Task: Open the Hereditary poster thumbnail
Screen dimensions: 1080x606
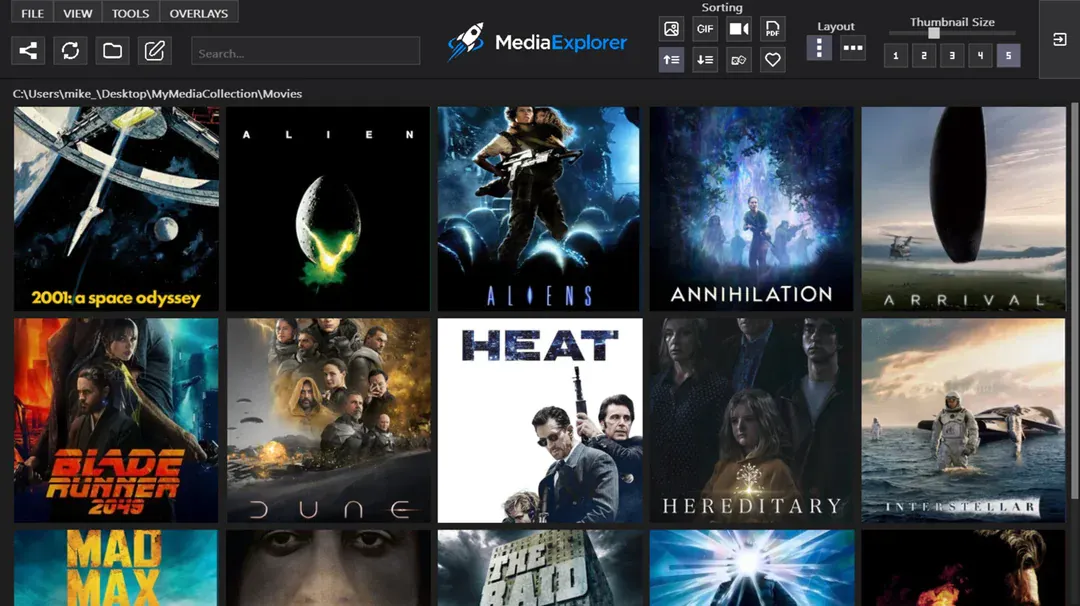Action: click(x=751, y=420)
